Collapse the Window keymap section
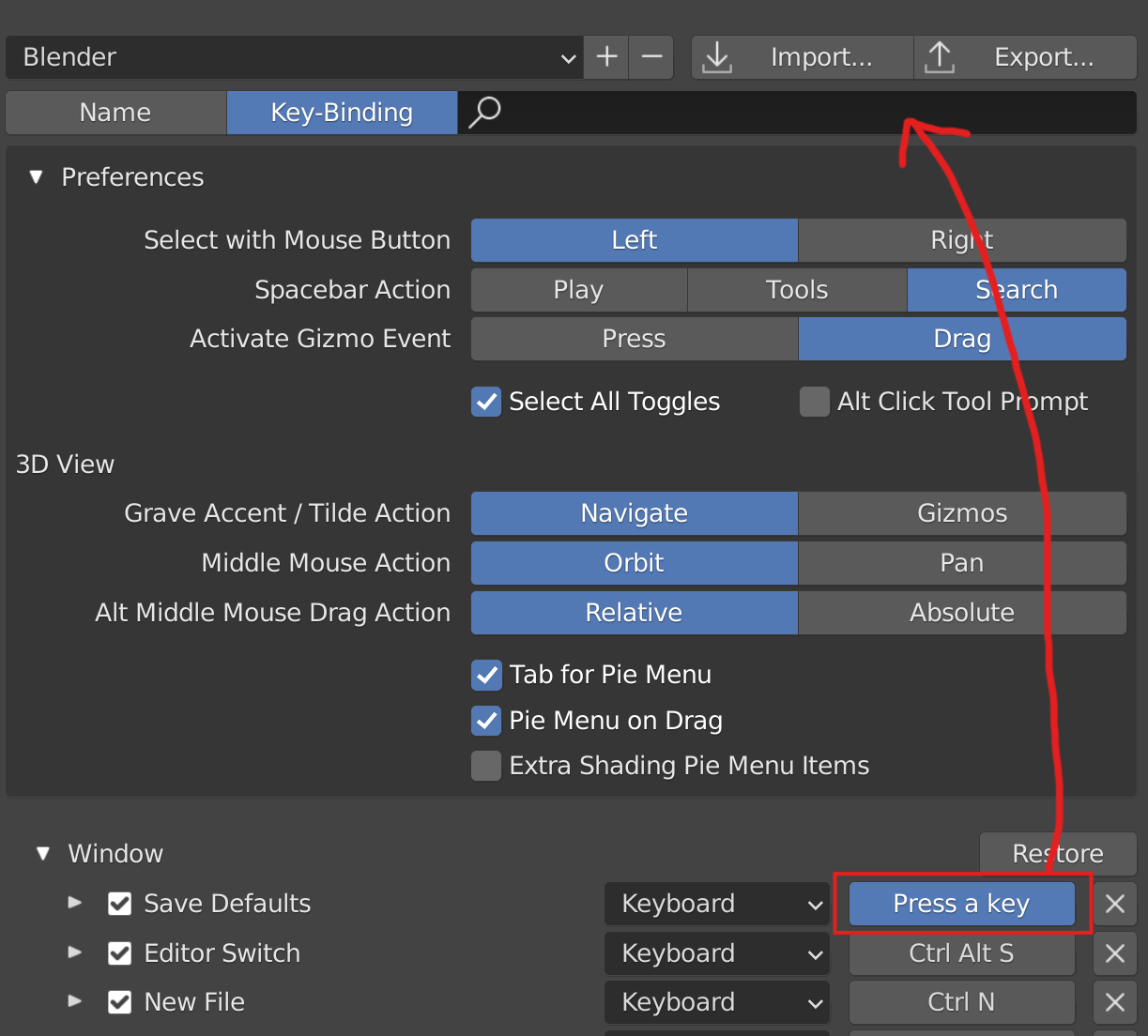This screenshot has width=1148, height=1036. click(x=43, y=854)
